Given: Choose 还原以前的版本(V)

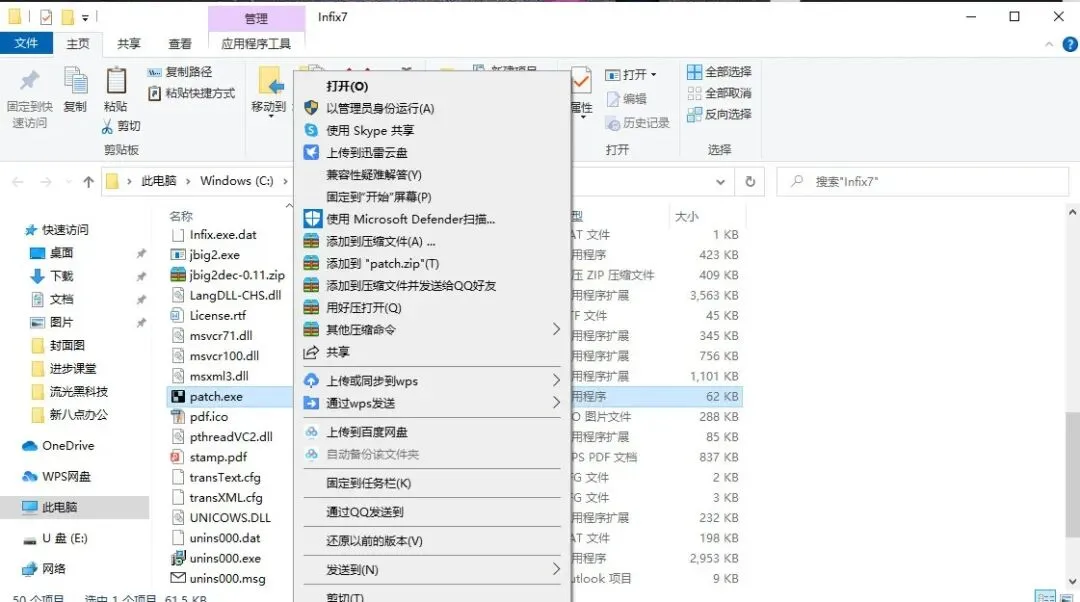Looking at the screenshot, I should [x=433, y=541].
